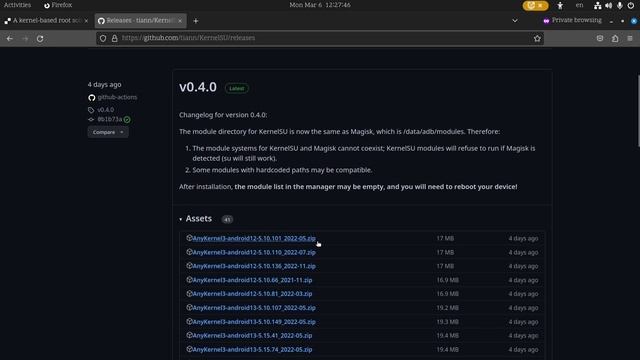
Task: View site security via the padlock icon
Action: [115, 38]
